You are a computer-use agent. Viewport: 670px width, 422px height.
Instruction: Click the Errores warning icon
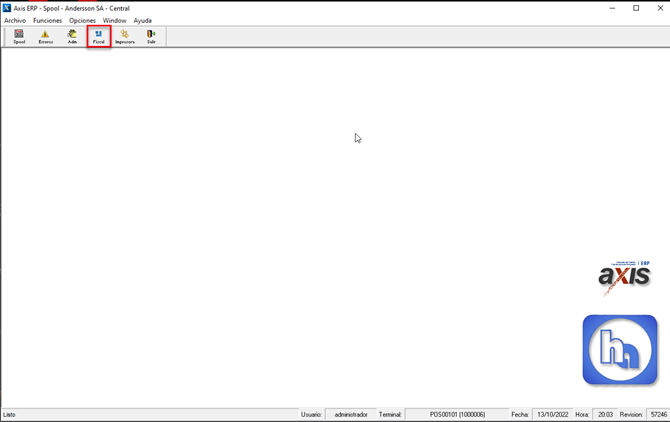[45, 37]
